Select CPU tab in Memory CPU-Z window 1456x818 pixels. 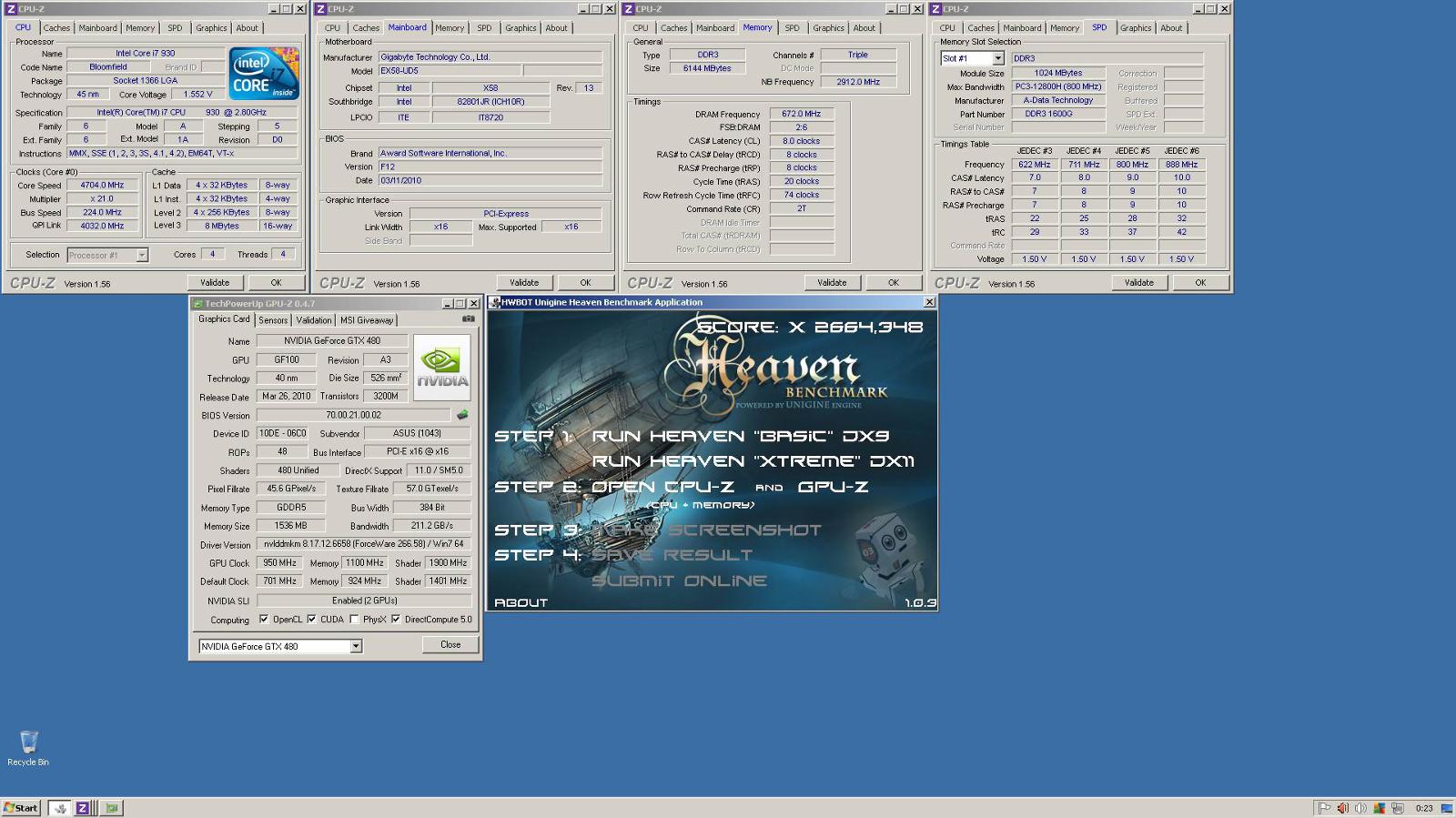point(641,28)
